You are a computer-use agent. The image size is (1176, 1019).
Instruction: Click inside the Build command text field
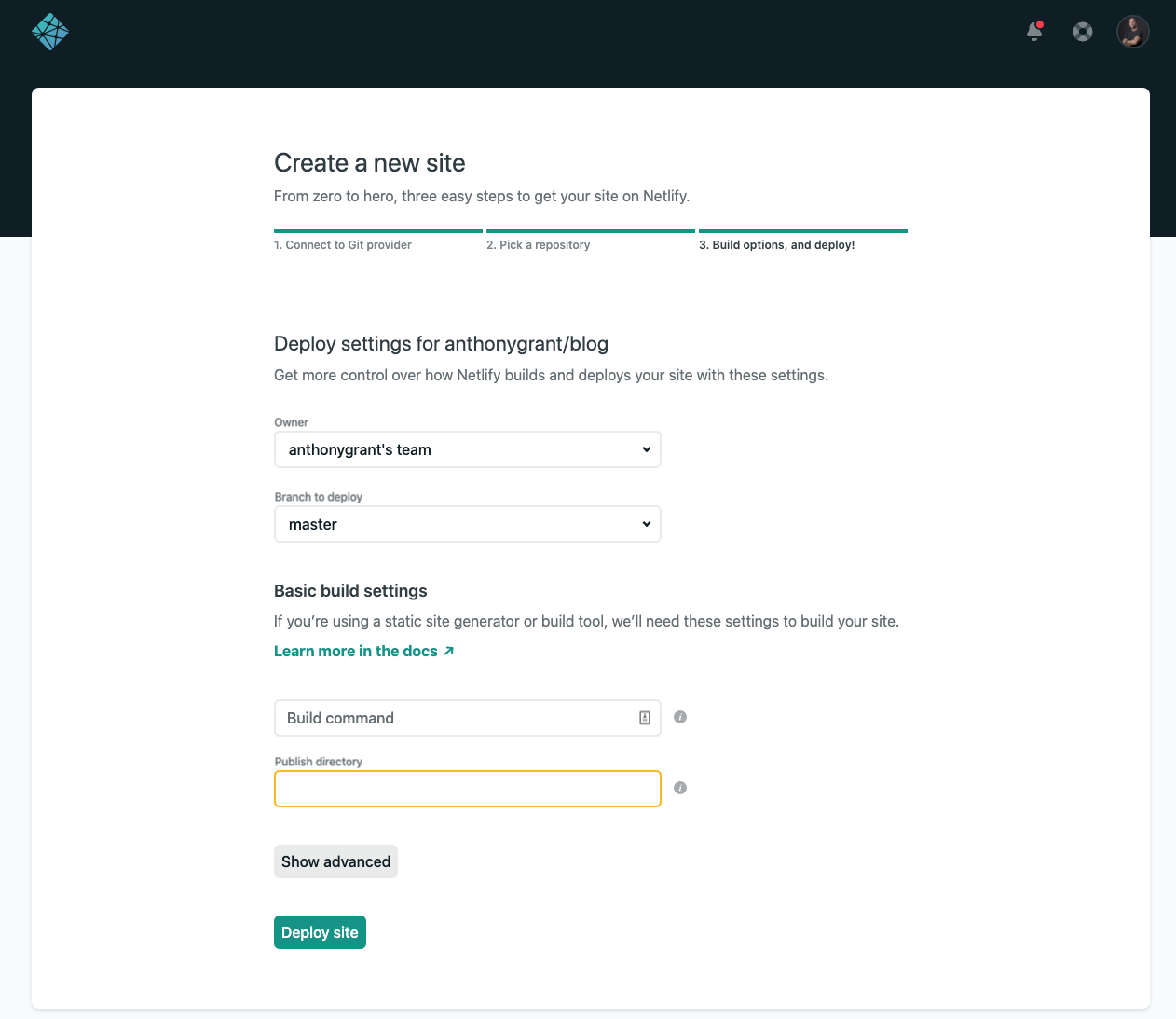[x=447, y=718]
